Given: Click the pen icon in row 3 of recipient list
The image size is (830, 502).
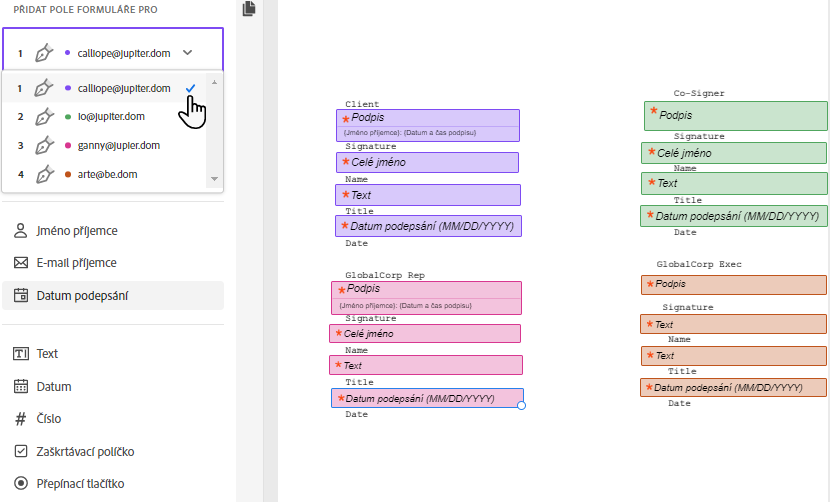Looking at the screenshot, I should click(x=44, y=146).
